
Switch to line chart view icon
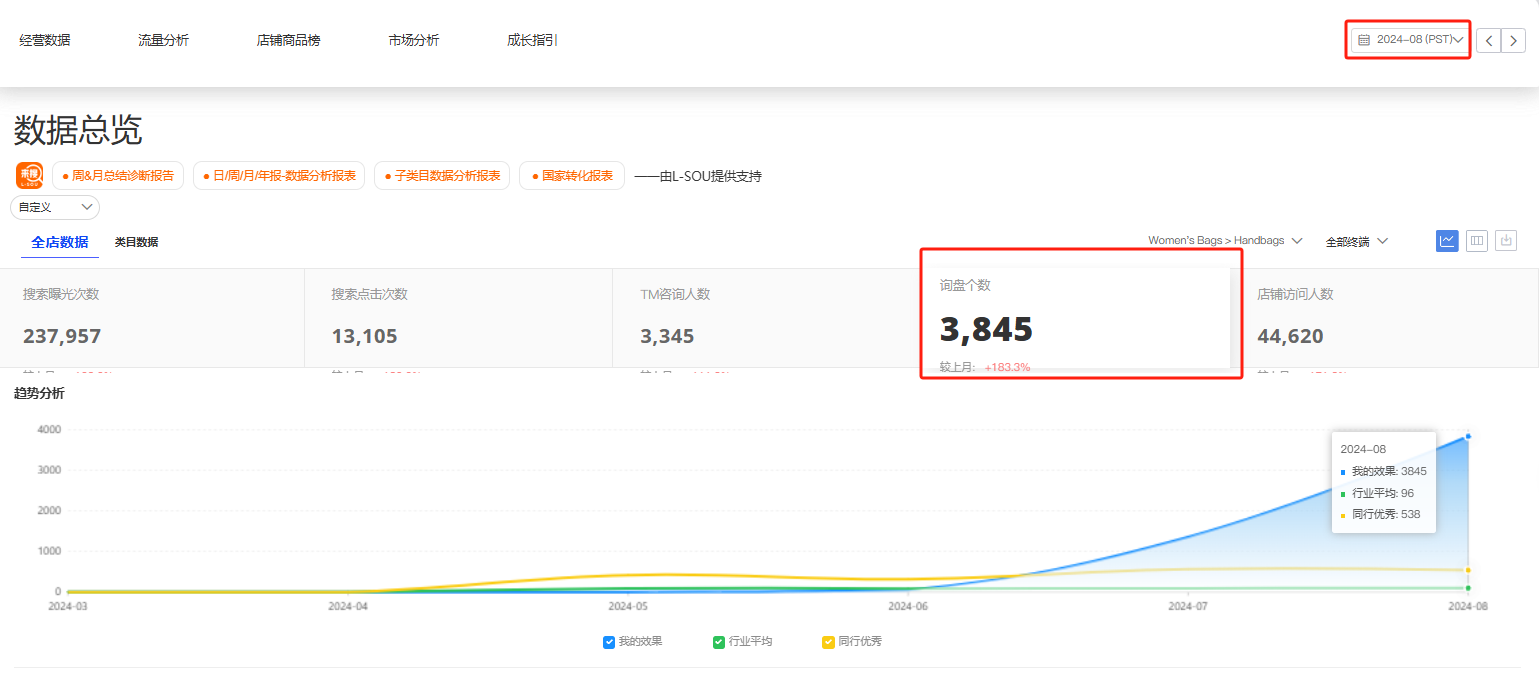1447,241
